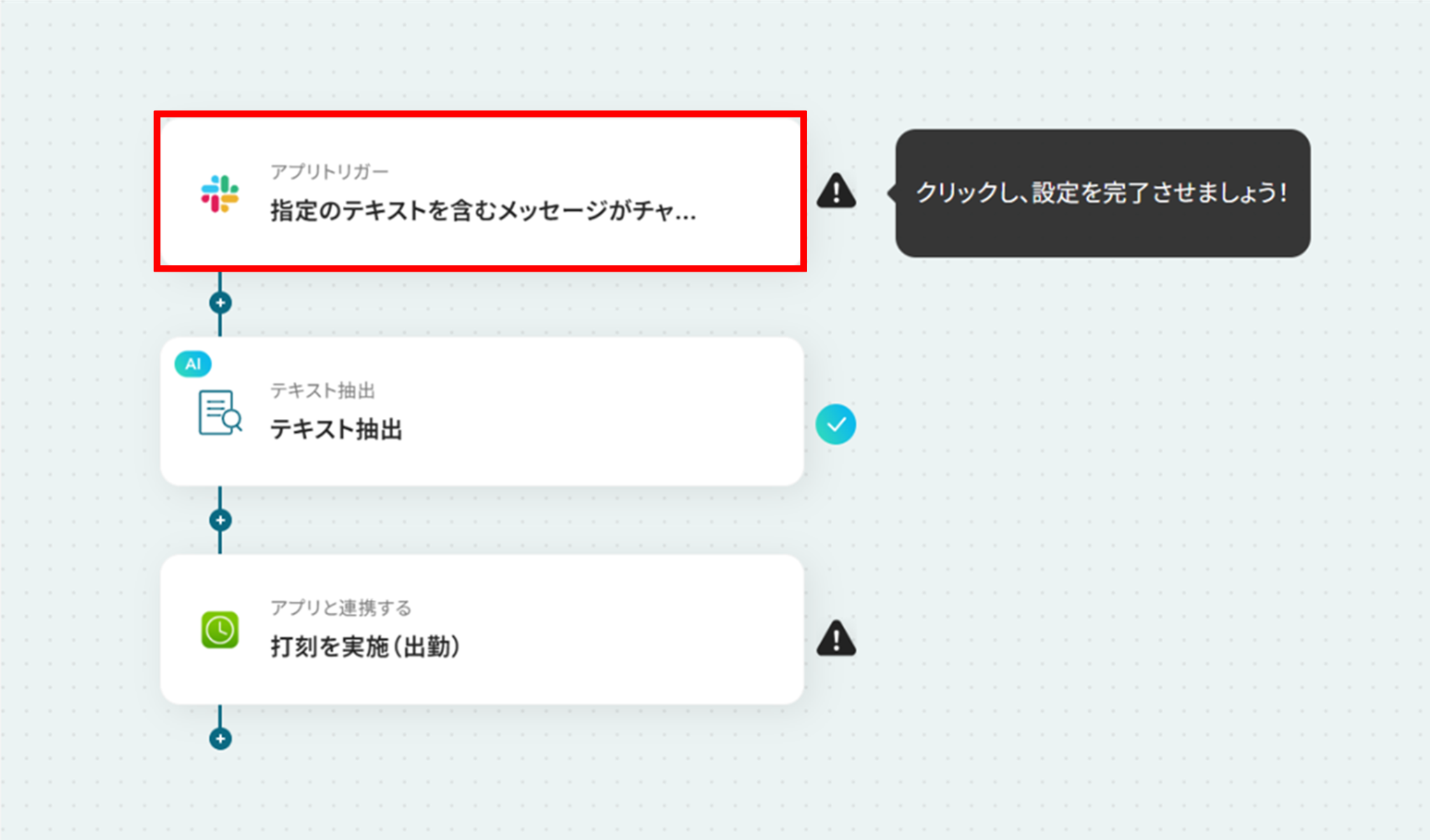1430x840 pixels.
Task: Click the teal checkmark beside テキスト抽出
Action: pyautogui.click(x=836, y=424)
